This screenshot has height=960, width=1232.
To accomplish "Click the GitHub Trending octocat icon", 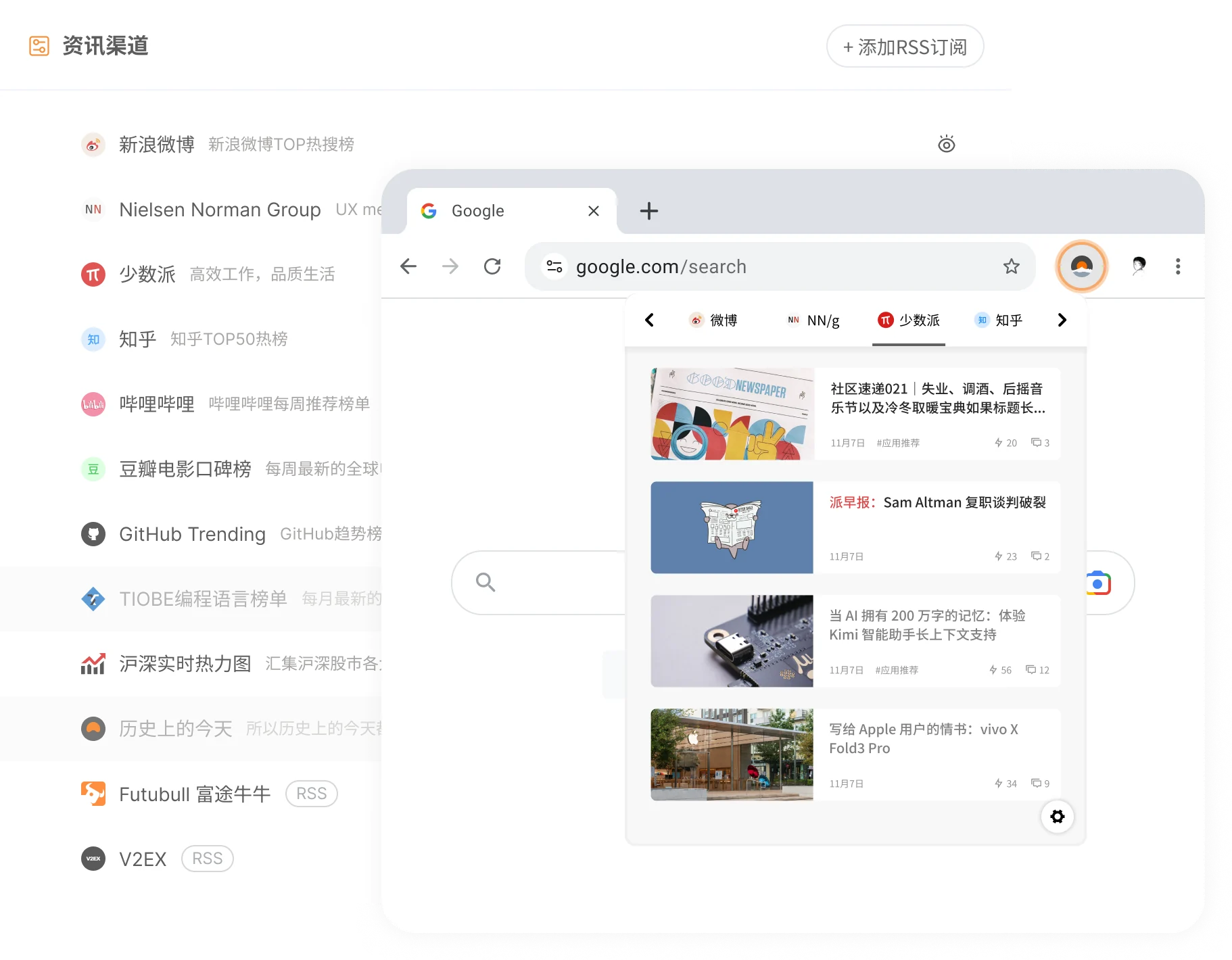I will pos(93,534).
